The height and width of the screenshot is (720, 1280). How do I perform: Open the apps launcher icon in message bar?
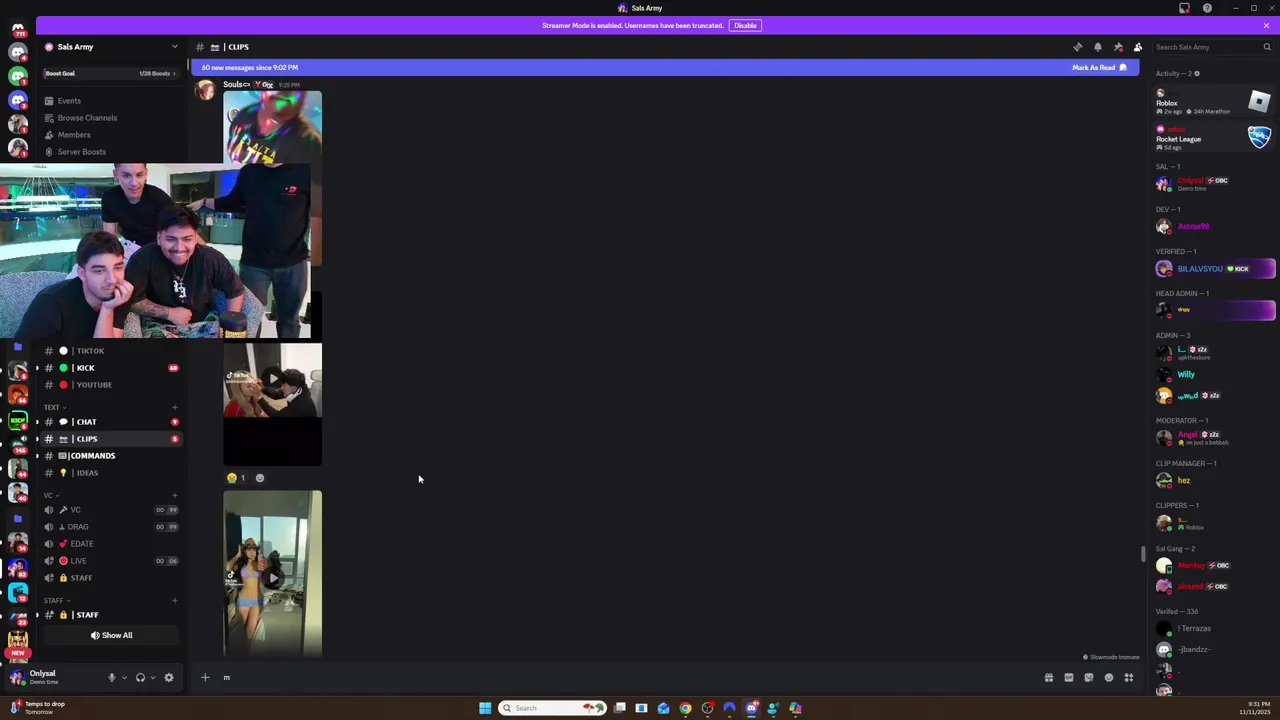coord(1128,677)
